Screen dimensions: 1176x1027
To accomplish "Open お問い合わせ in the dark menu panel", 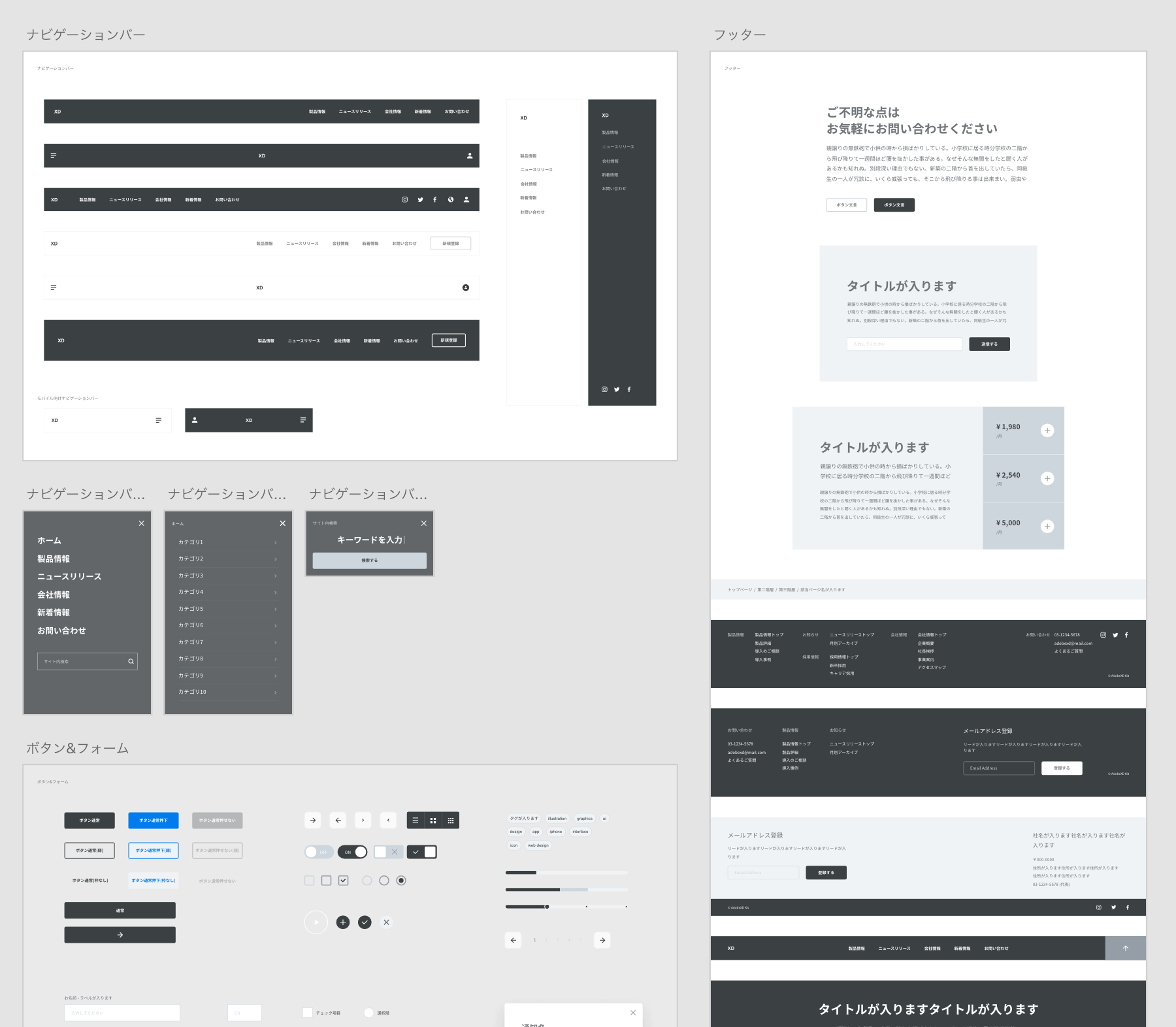I will point(61,630).
